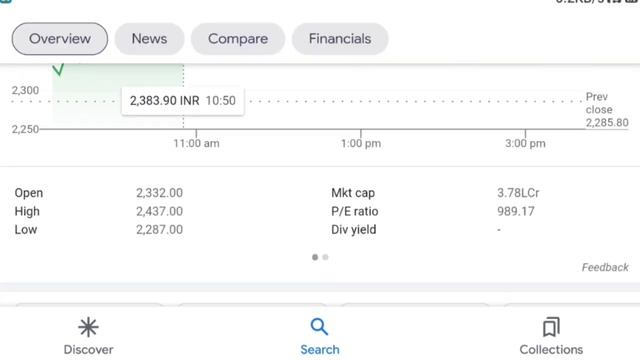Click the 2,383.90 INR chart tooltip

click(x=183, y=101)
